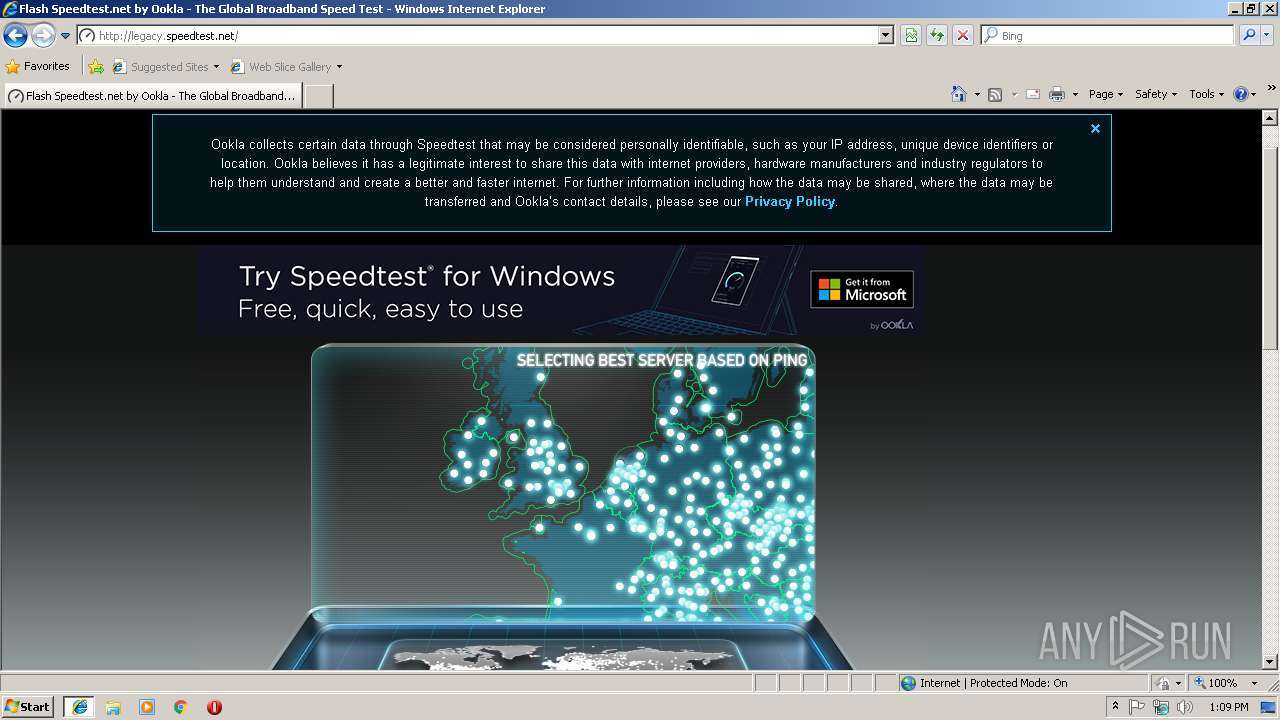Show hidden system tray icons arrow
The width and height of the screenshot is (1280, 720).
(1115, 707)
